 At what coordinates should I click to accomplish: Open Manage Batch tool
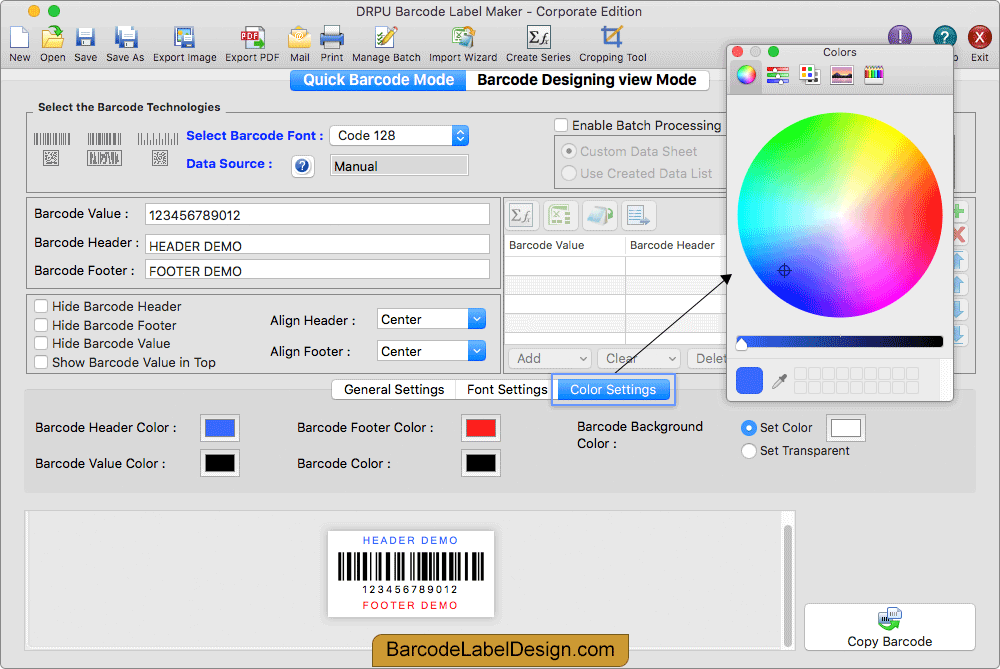pyautogui.click(x=386, y=38)
